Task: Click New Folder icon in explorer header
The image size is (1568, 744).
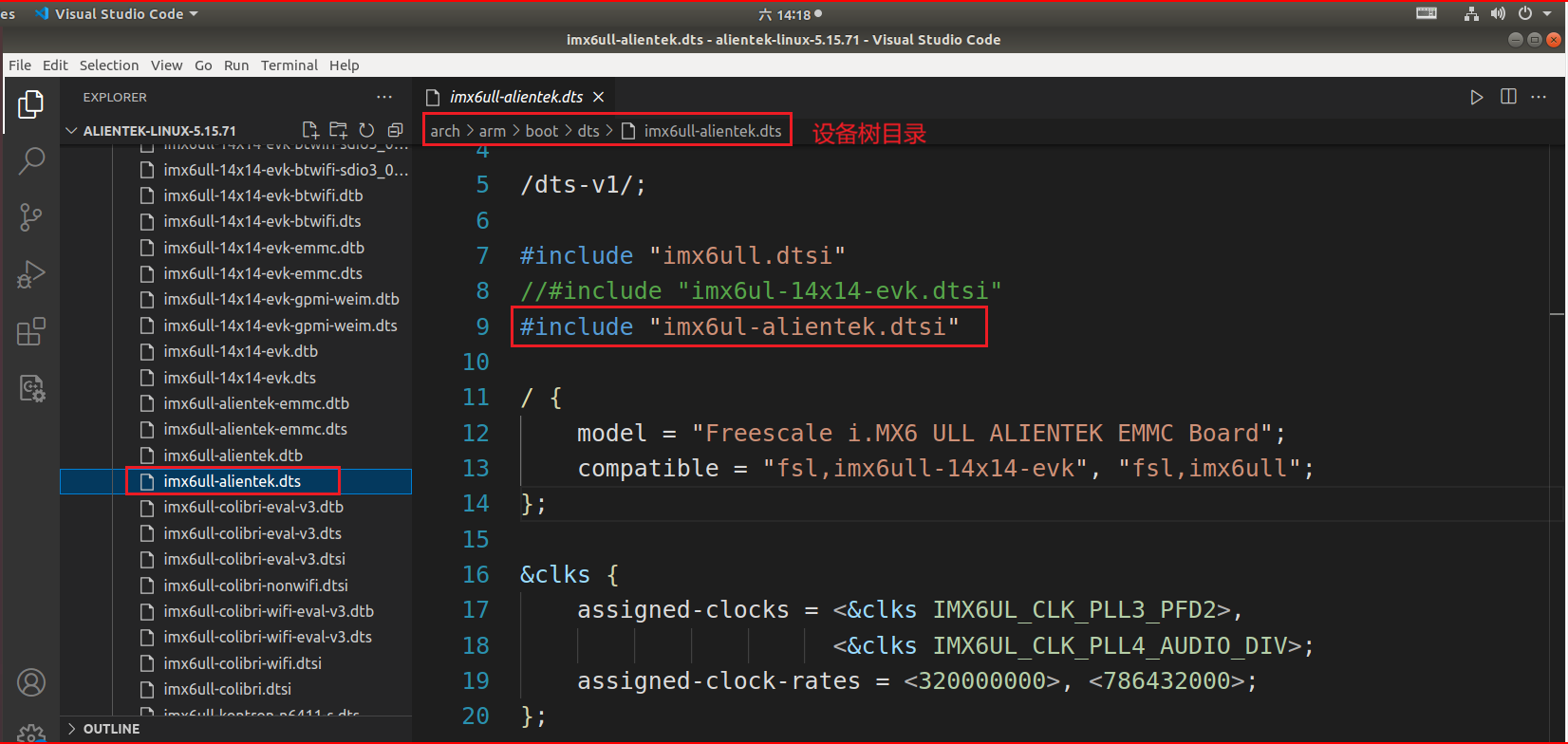Action: 338,130
